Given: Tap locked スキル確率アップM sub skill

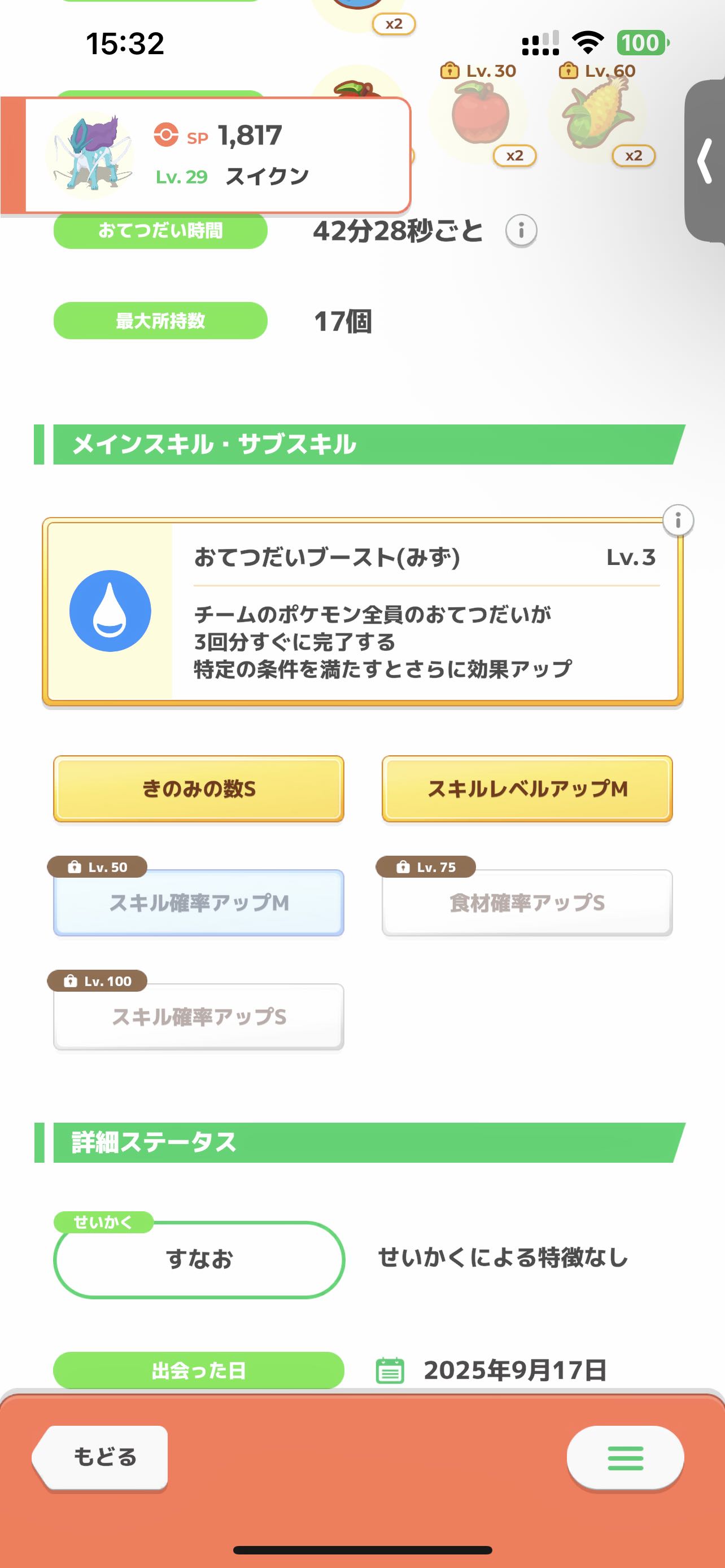Looking at the screenshot, I should pos(198,903).
